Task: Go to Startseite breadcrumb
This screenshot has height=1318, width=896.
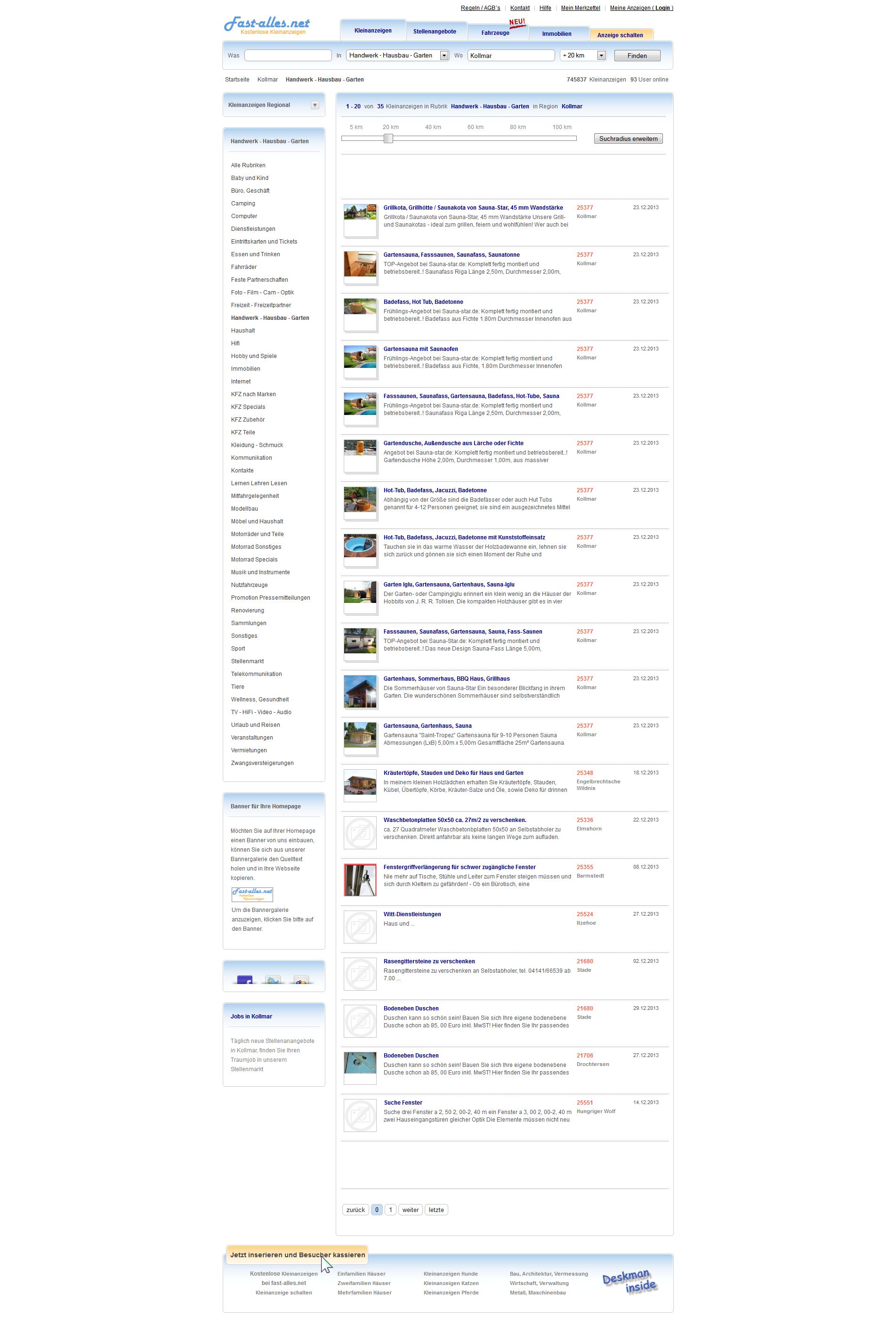Action: point(237,80)
